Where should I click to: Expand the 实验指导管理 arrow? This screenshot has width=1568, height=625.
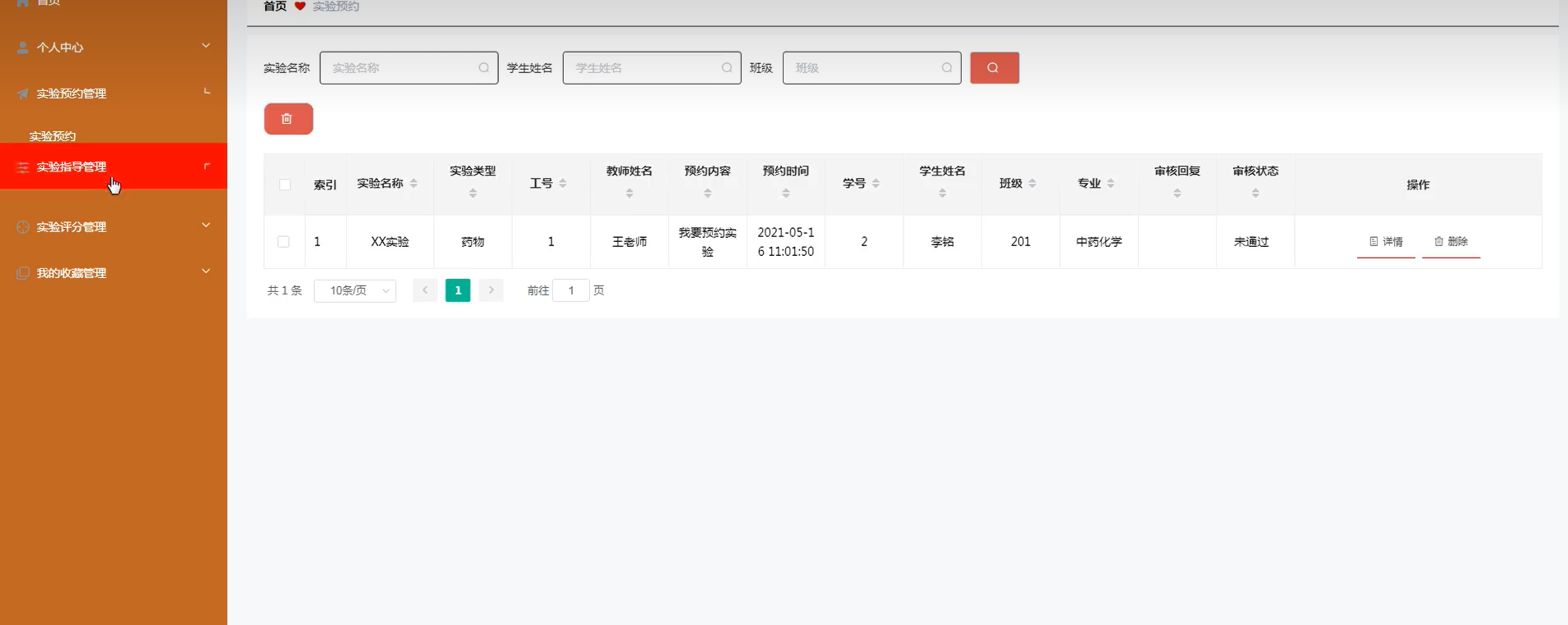(207, 167)
